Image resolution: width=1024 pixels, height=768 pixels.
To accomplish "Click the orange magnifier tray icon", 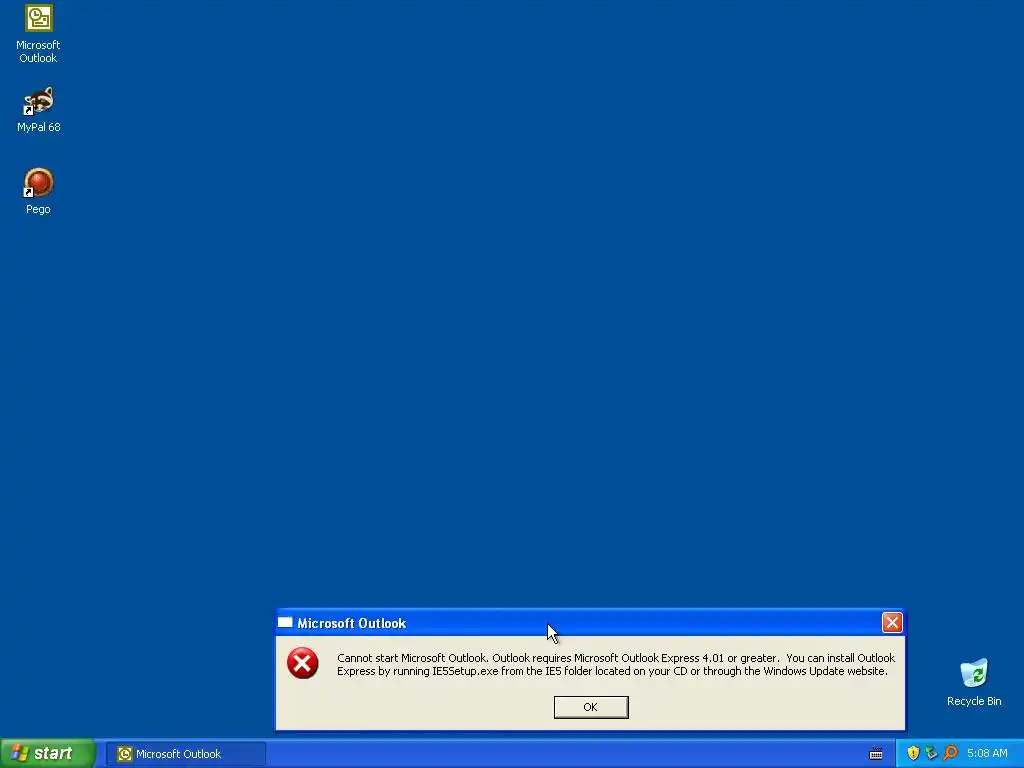I will click(x=950, y=753).
